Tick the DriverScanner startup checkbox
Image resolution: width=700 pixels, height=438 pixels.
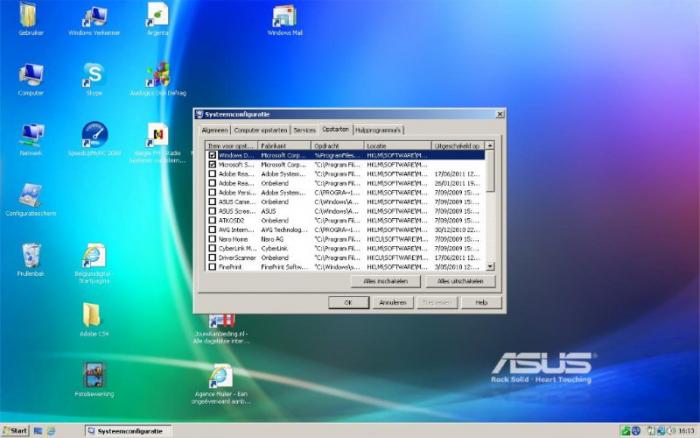click(211, 258)
